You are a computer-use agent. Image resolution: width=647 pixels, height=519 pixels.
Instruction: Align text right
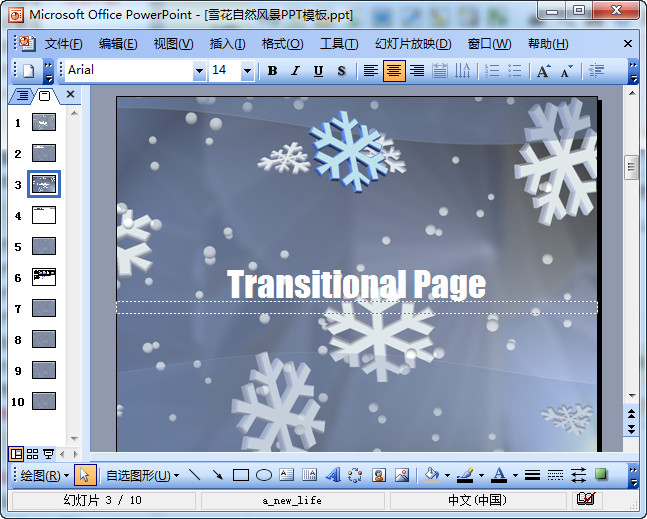pos(417,71)
